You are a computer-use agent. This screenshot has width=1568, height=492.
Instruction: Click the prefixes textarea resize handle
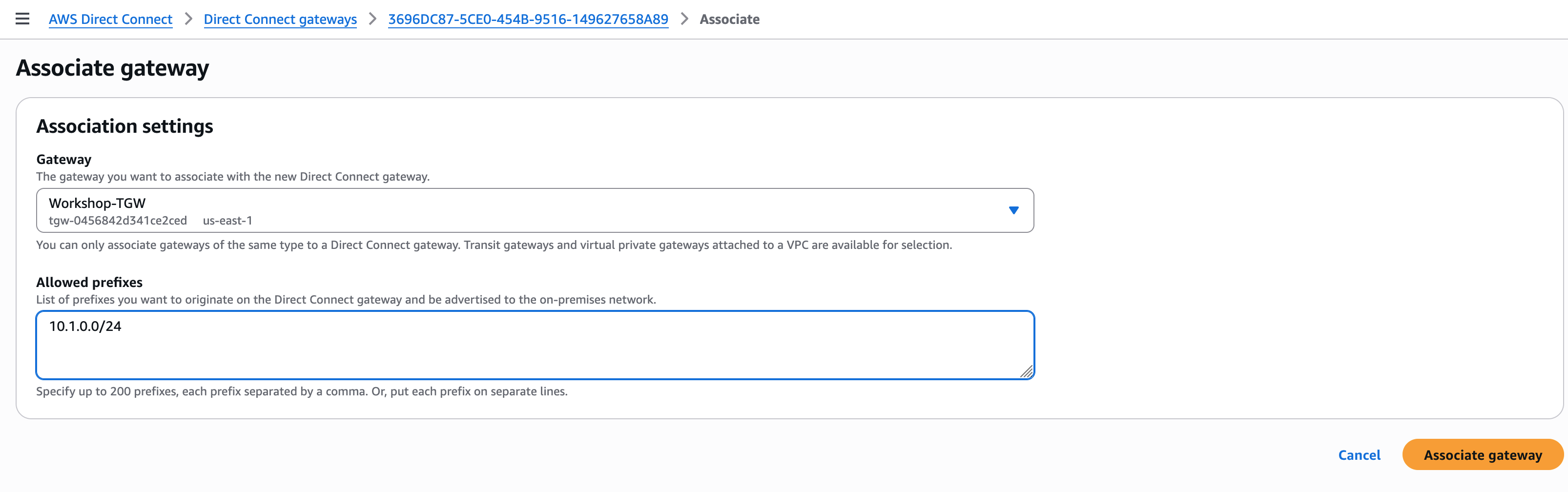pos(1026,371)
